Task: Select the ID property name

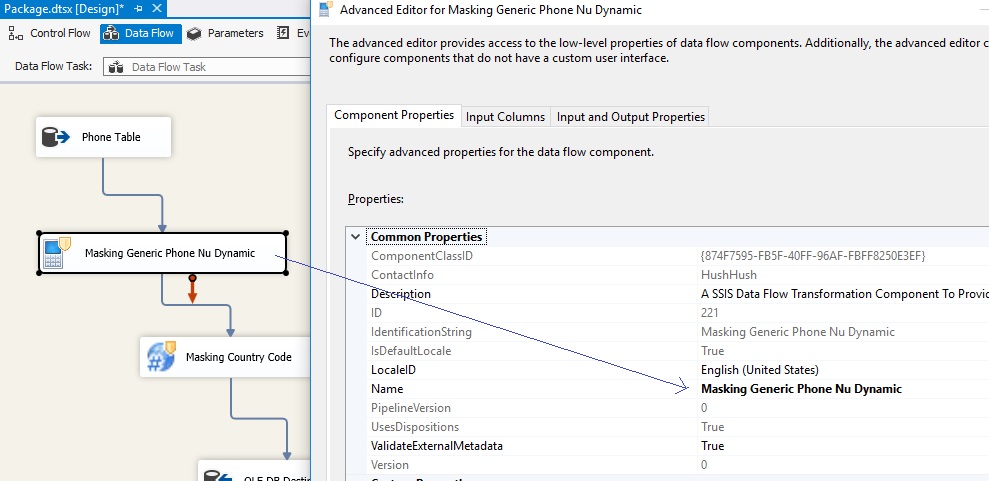Action: 377,313
